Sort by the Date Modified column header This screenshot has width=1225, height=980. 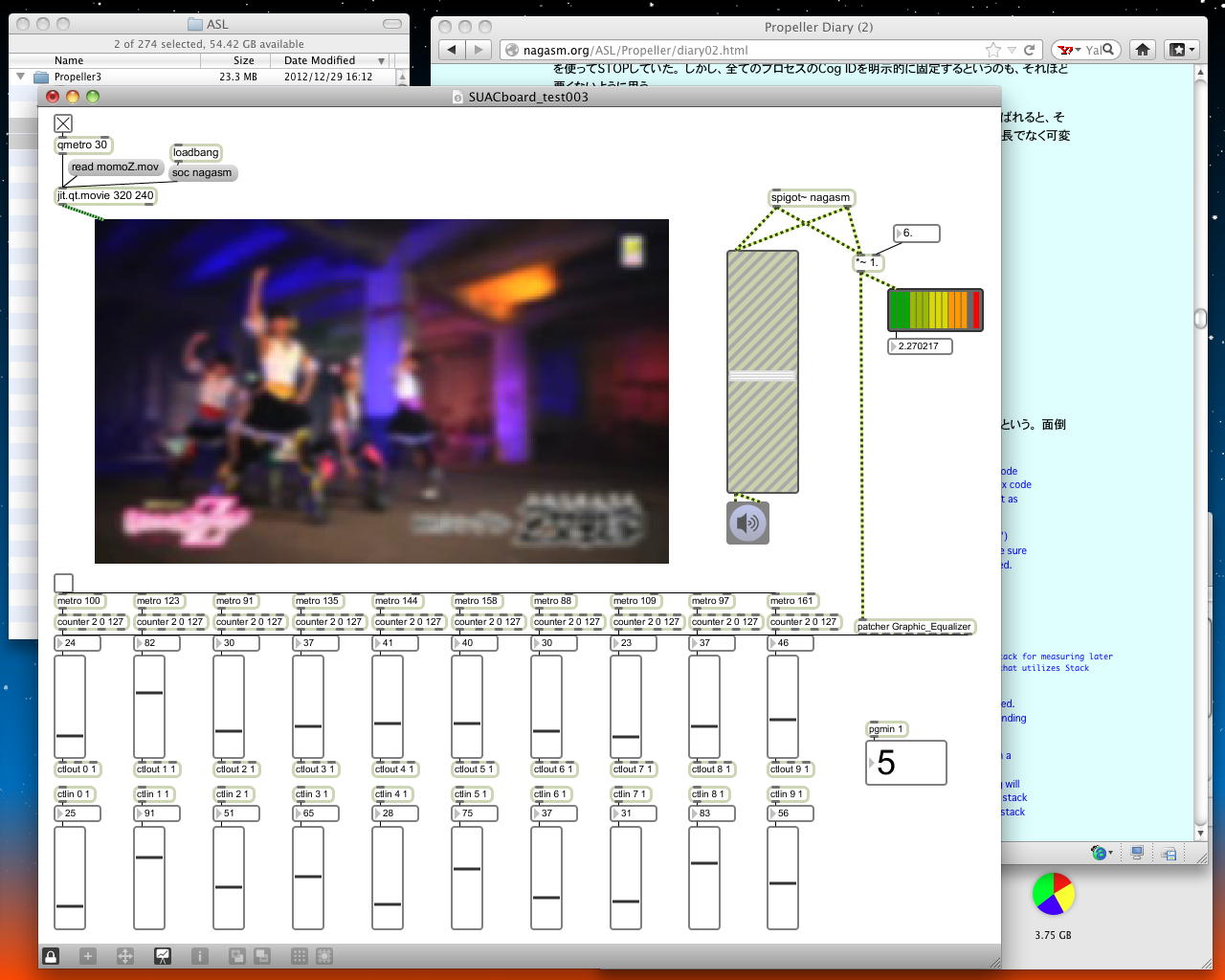click(x=321, y=60)
